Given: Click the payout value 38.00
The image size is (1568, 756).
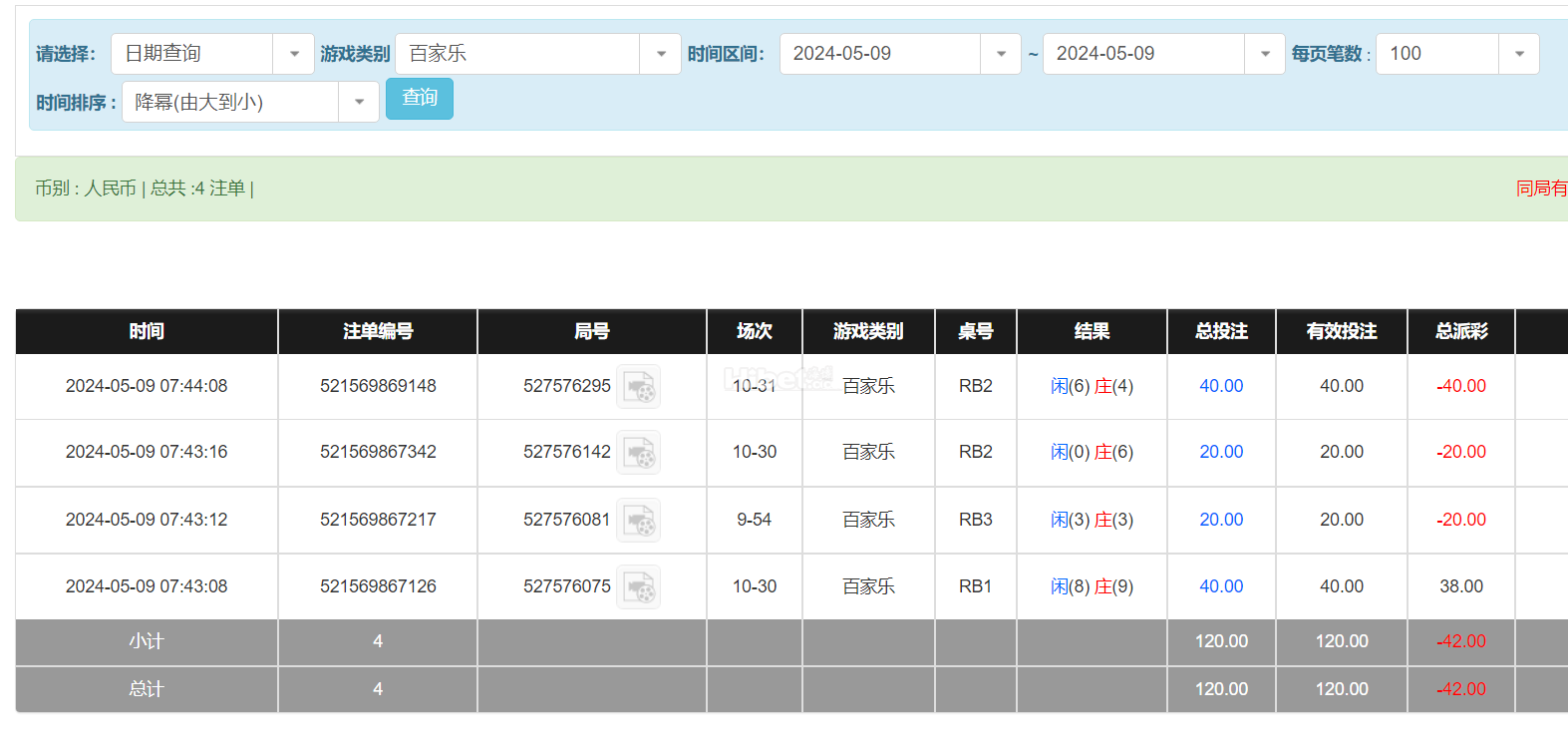Looking at the screenshot, I should coord(1461,586).
